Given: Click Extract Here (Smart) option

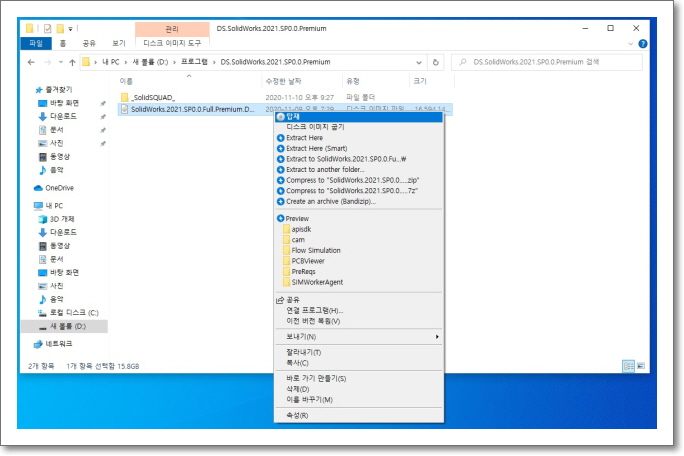Looking at the screenshot, I should tap(359, 148).
